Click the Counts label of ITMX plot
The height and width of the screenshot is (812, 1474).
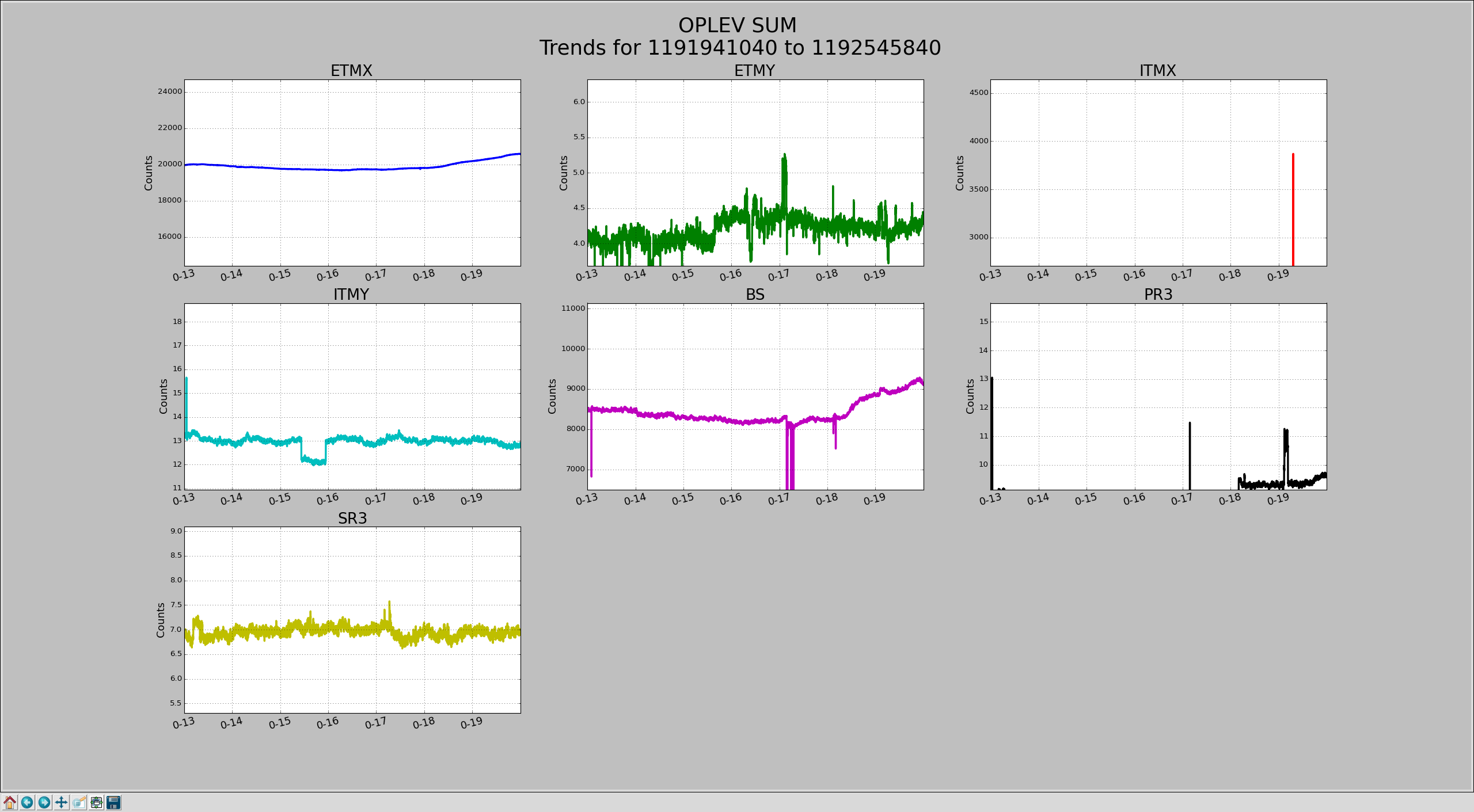pyautogui.click(x=959, y=173)
